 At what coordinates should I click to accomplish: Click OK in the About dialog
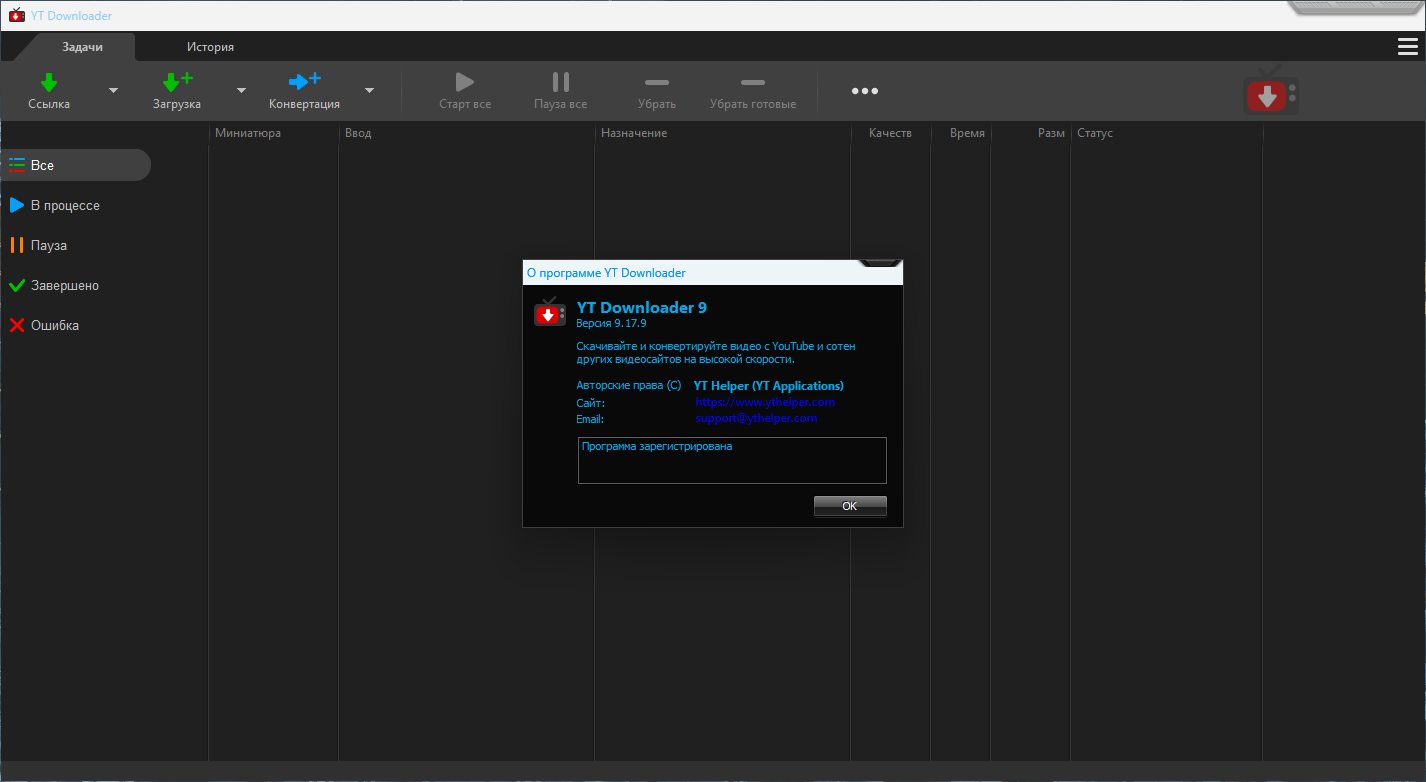pos(850,506)
